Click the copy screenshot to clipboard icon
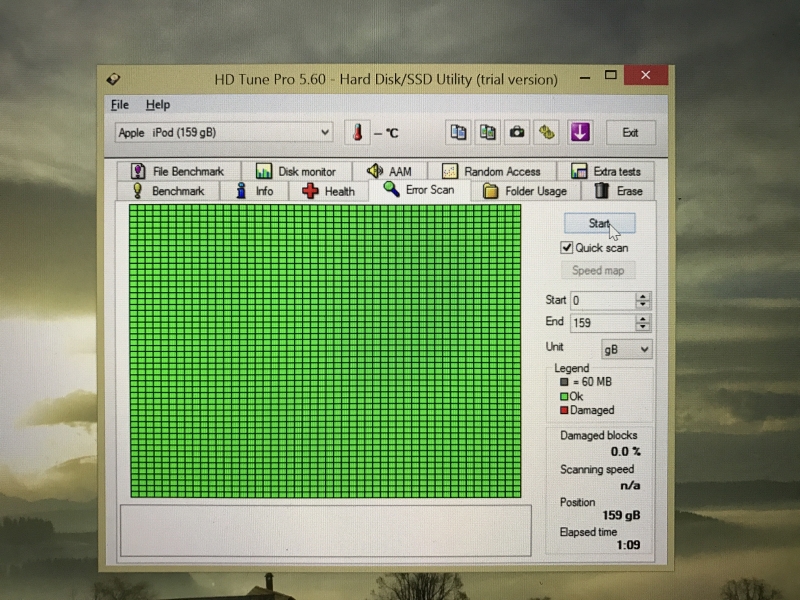This screenshot has height=600, width=800. pos(487,132)
